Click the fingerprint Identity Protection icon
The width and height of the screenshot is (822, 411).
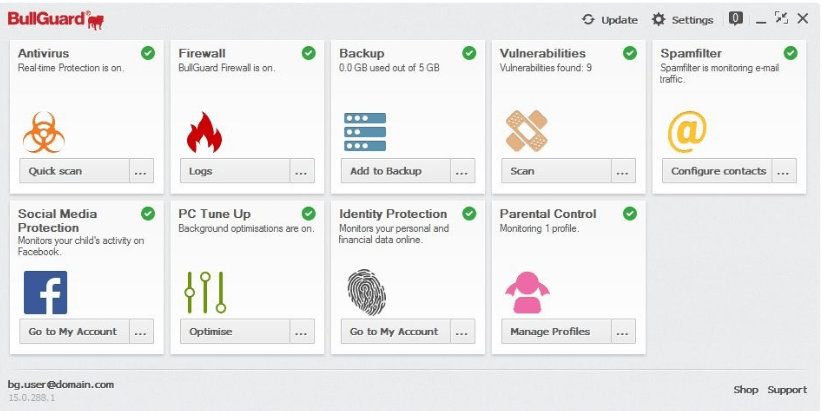coord(366,292)
